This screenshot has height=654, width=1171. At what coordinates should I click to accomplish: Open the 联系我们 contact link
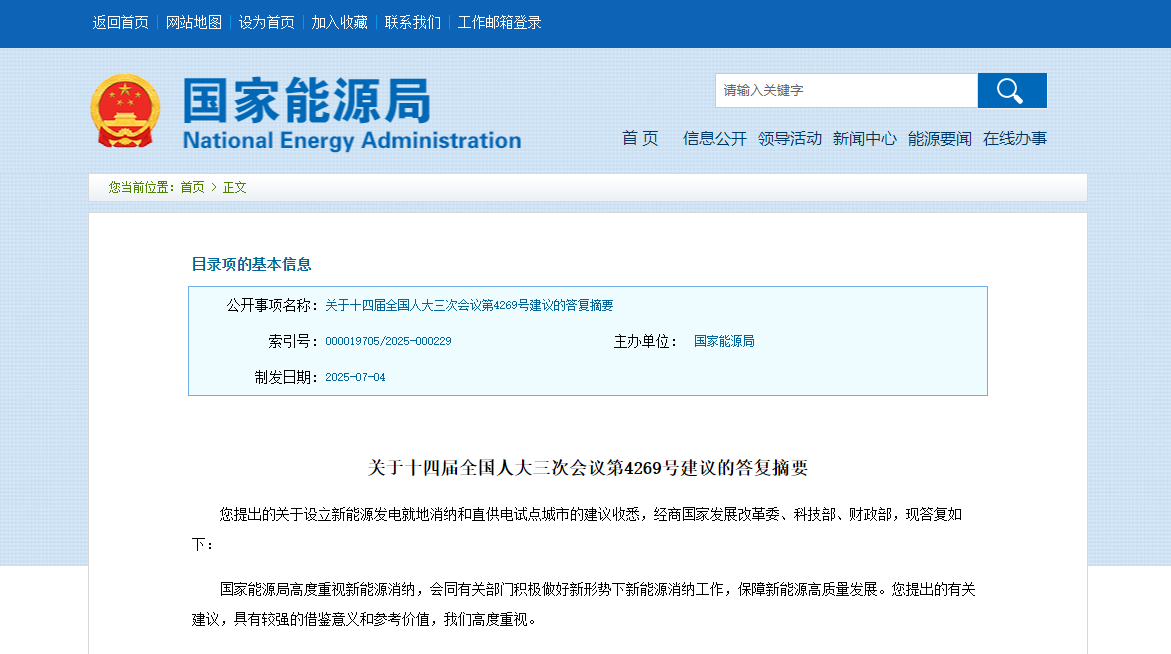pyautogui.click(x=412, y=22)
